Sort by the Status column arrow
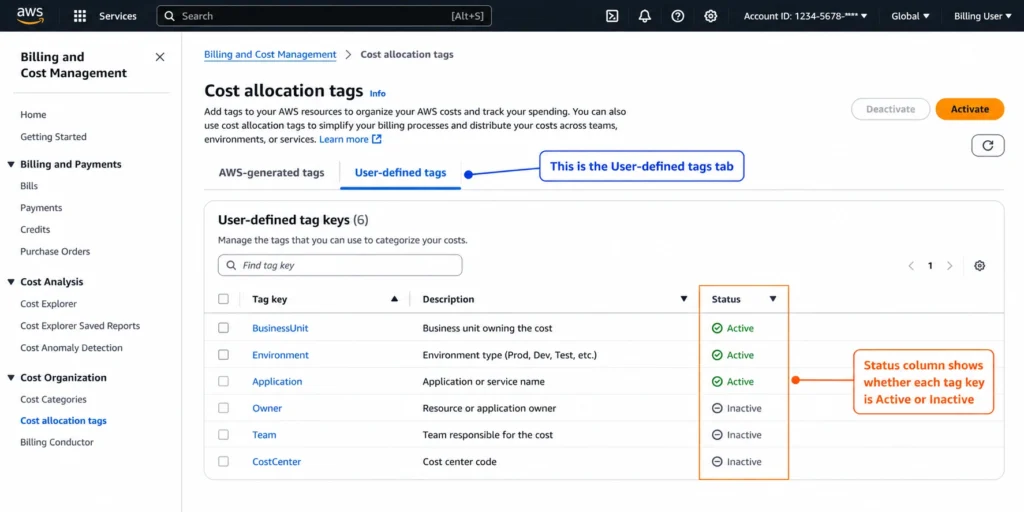This screenshot has height=512, width=1024. click(x=773, y=299)
